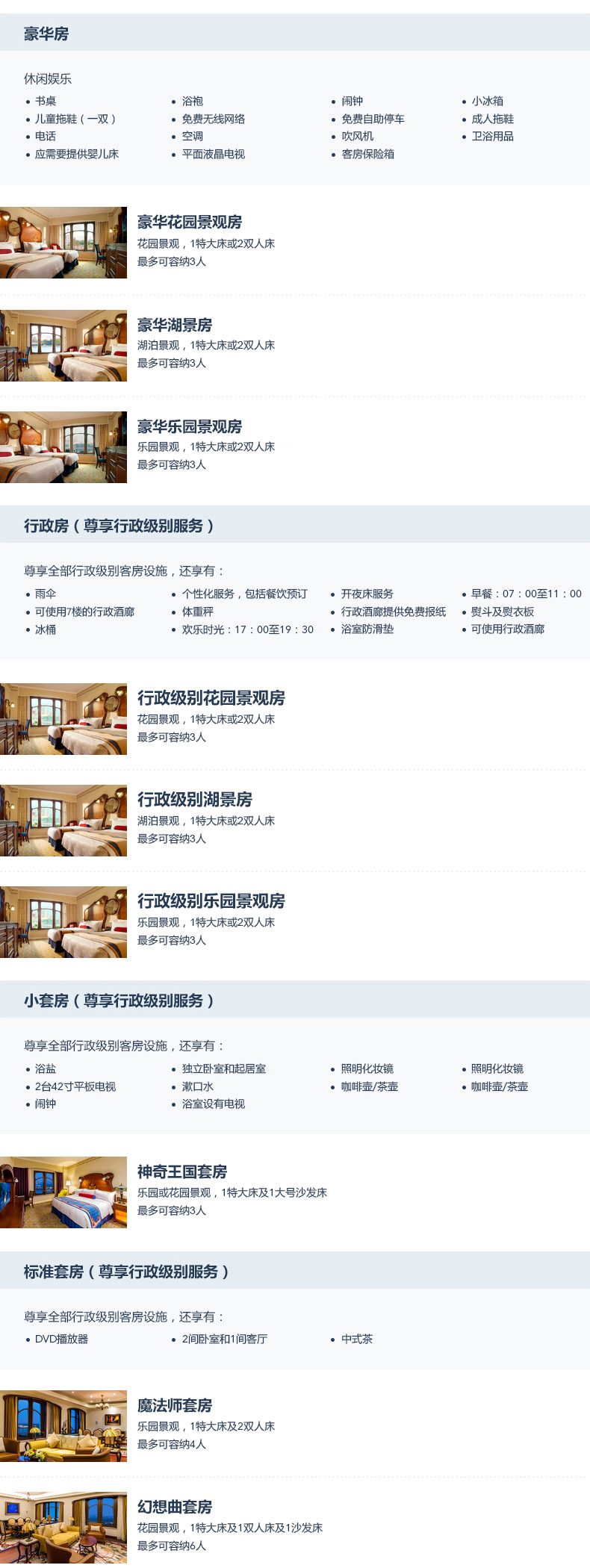The width and height of the screenshot is (590, 1568).
Task: Click the 客房保险箱 amenity item
Action: pos(368,154)
